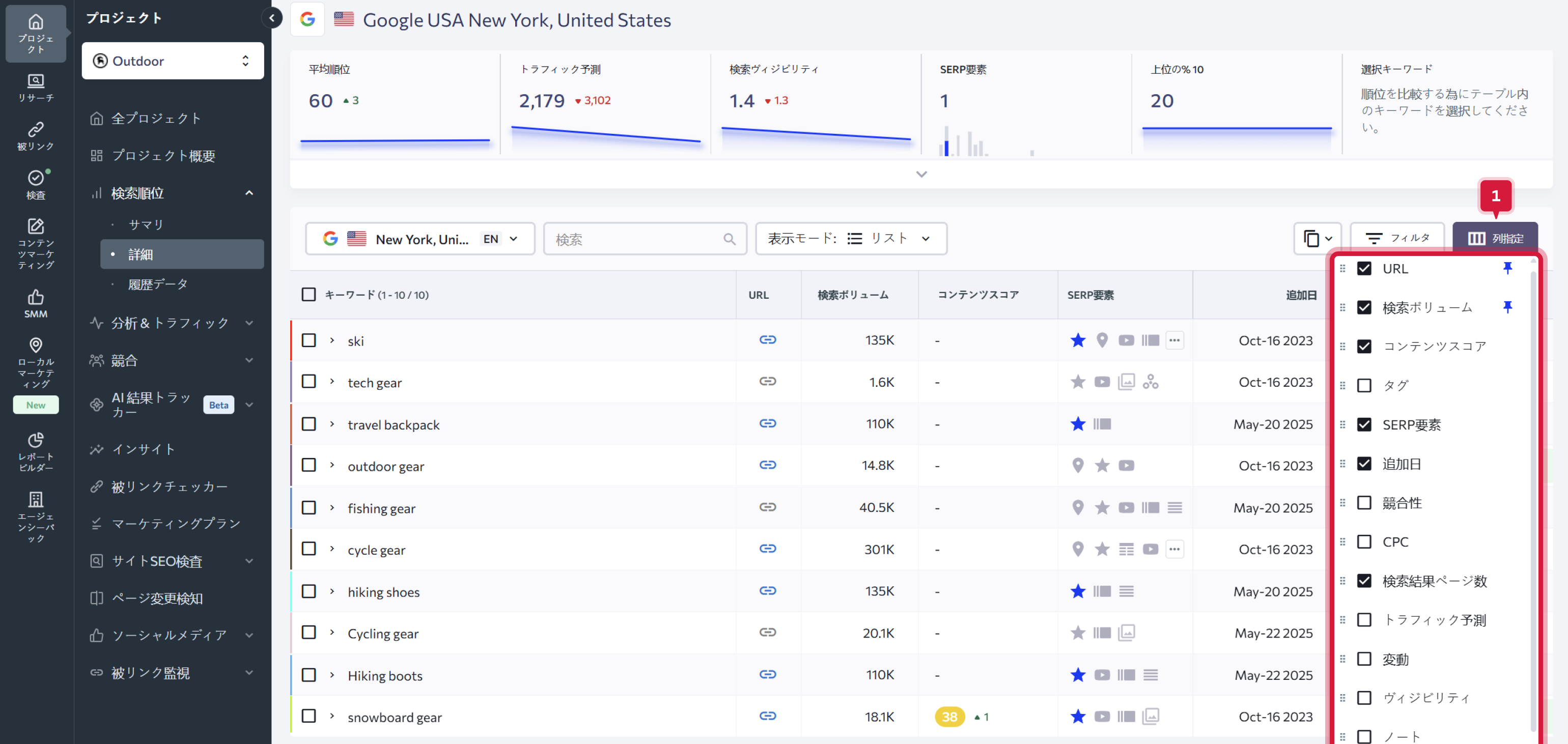Click the URL link icon for ski
Screen dimensions: 1568x744
click(768, 339)
